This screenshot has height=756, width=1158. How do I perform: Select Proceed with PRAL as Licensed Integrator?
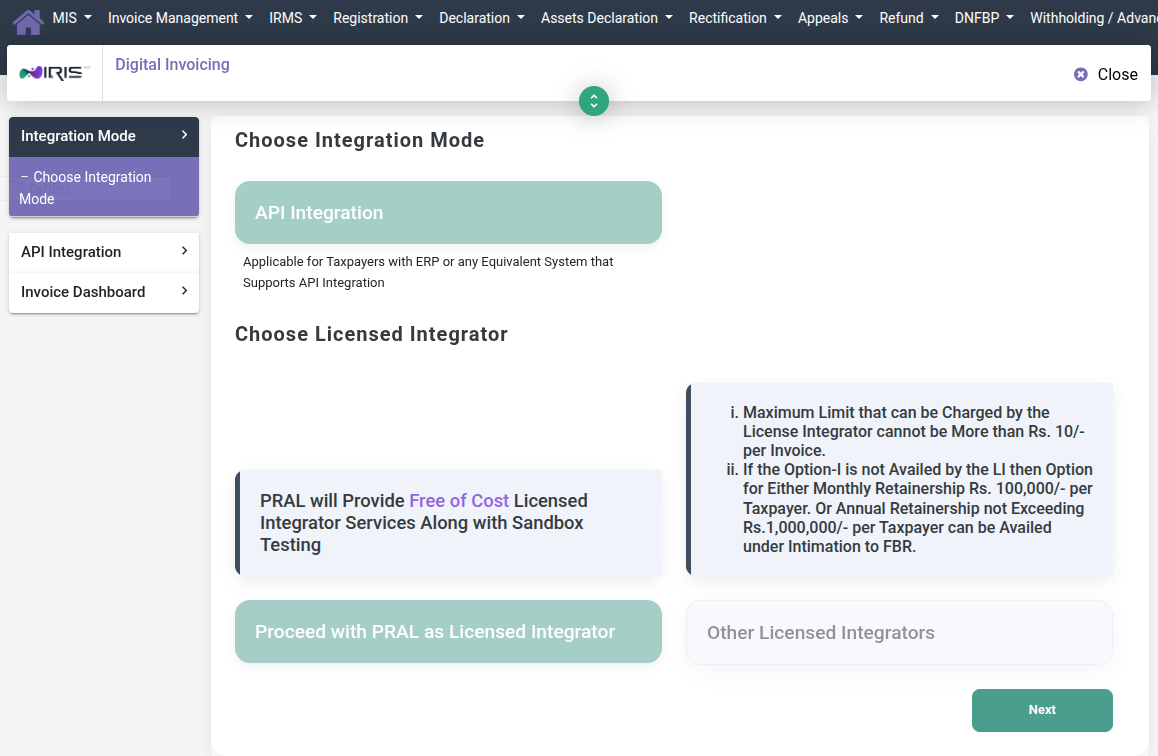click(447, 631)
